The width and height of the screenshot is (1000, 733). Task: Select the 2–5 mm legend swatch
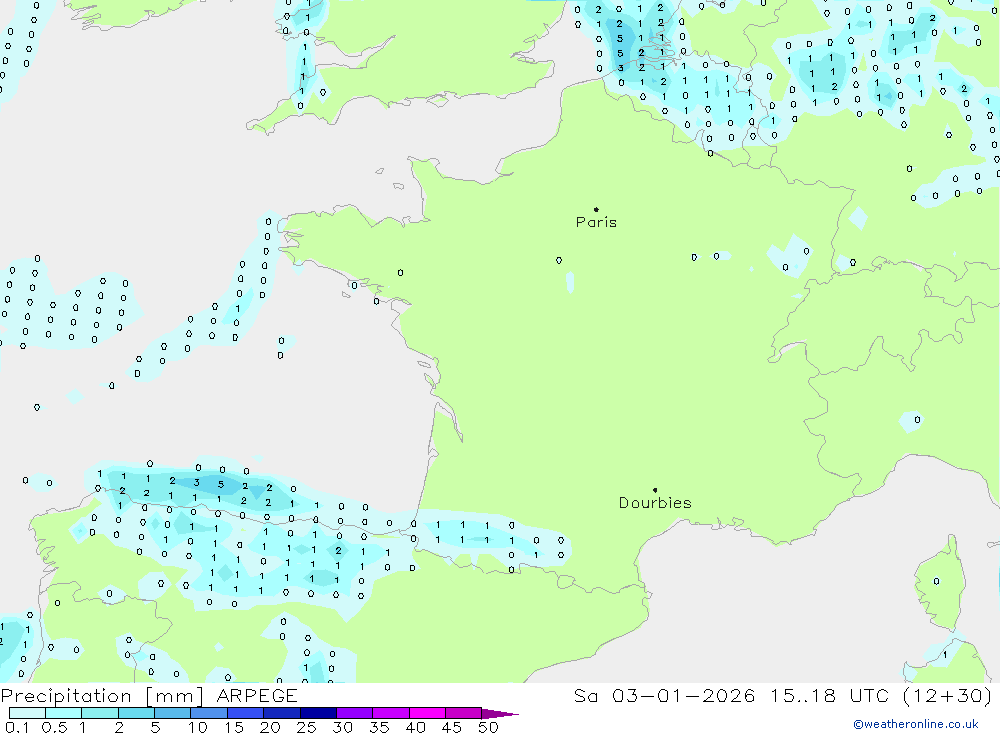click(136, 713)
